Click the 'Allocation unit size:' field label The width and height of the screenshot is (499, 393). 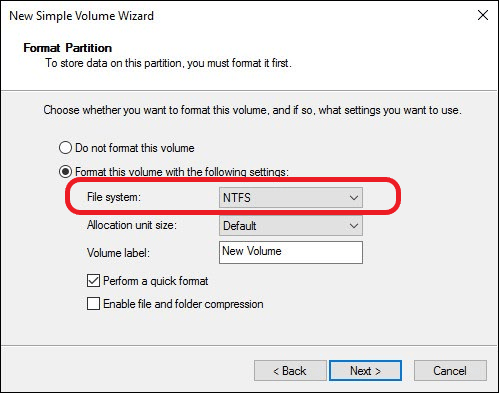(132, 225)
